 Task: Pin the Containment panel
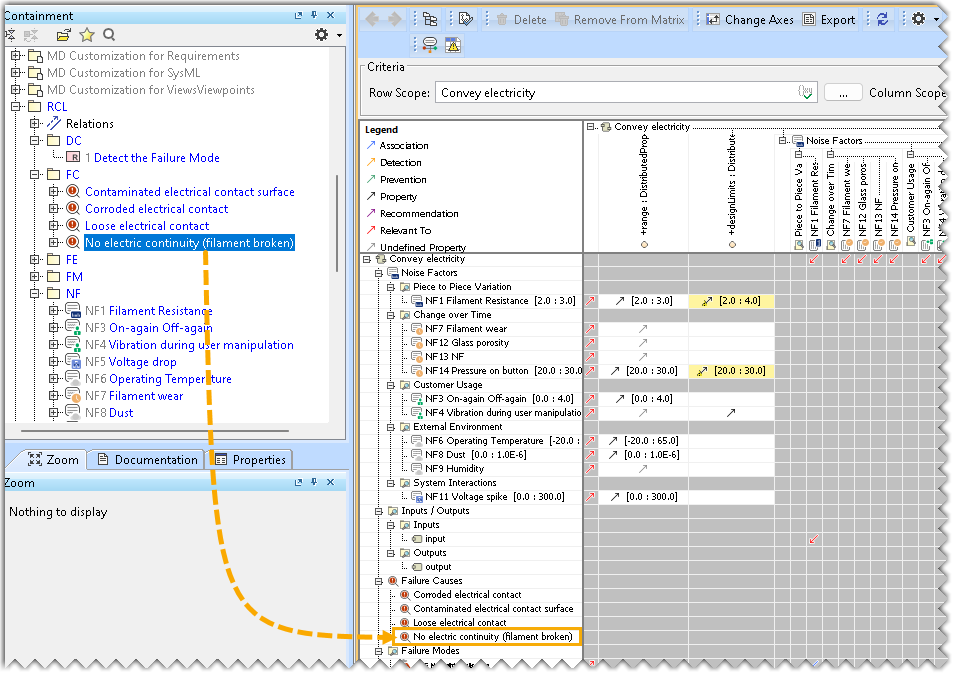point(314,16)
